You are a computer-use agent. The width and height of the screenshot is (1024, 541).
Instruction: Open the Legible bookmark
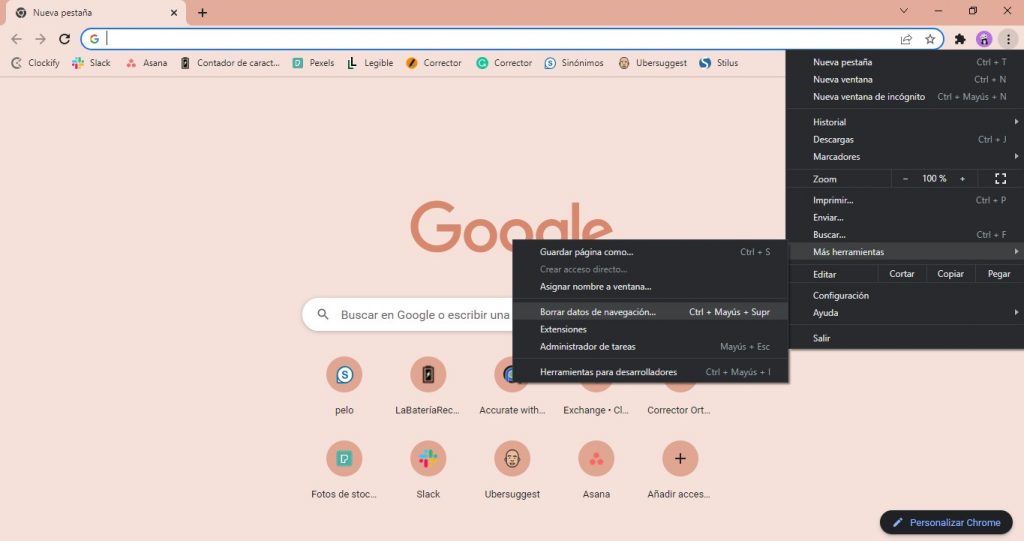coord(370,63)
